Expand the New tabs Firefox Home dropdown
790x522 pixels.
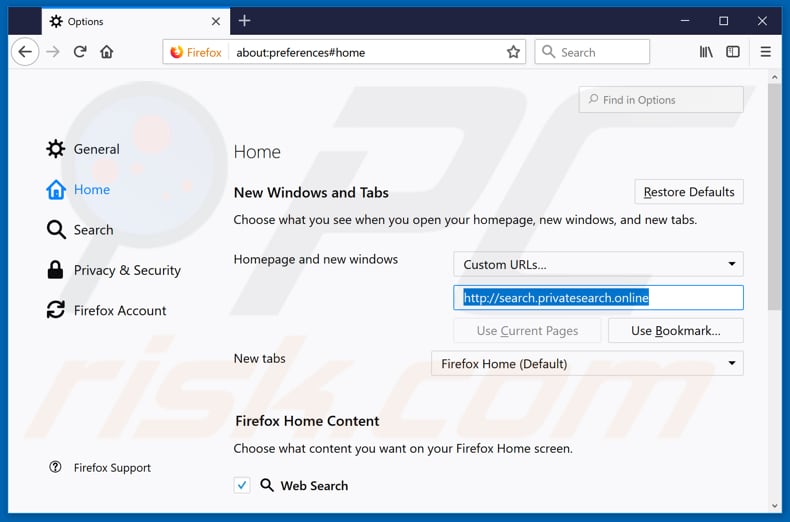coord(587,363)
